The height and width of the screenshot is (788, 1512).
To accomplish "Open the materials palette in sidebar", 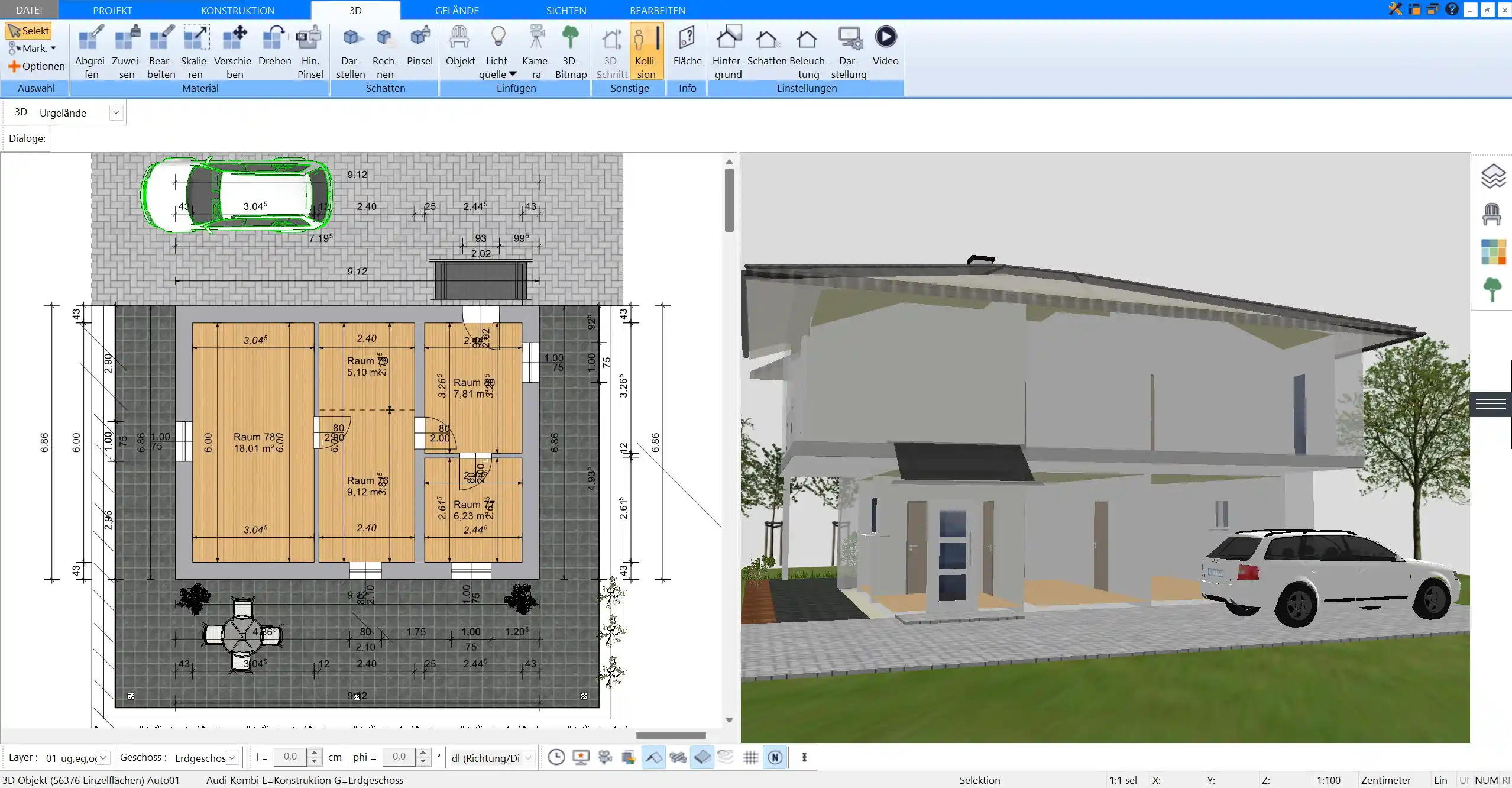I will 1493,252.
